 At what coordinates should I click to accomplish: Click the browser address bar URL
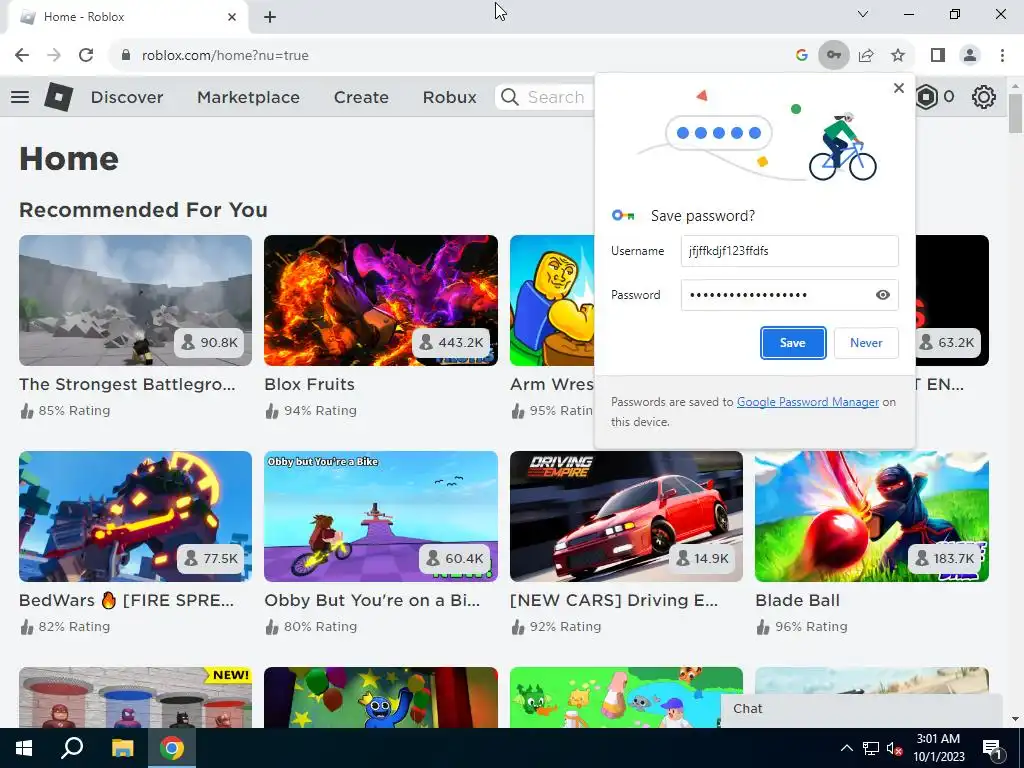point(225,56)
